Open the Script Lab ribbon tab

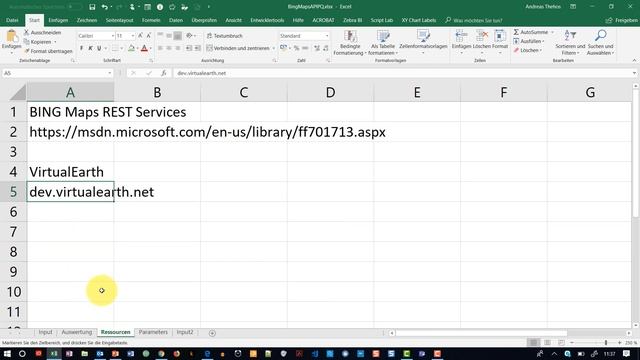tap(382, 20)
